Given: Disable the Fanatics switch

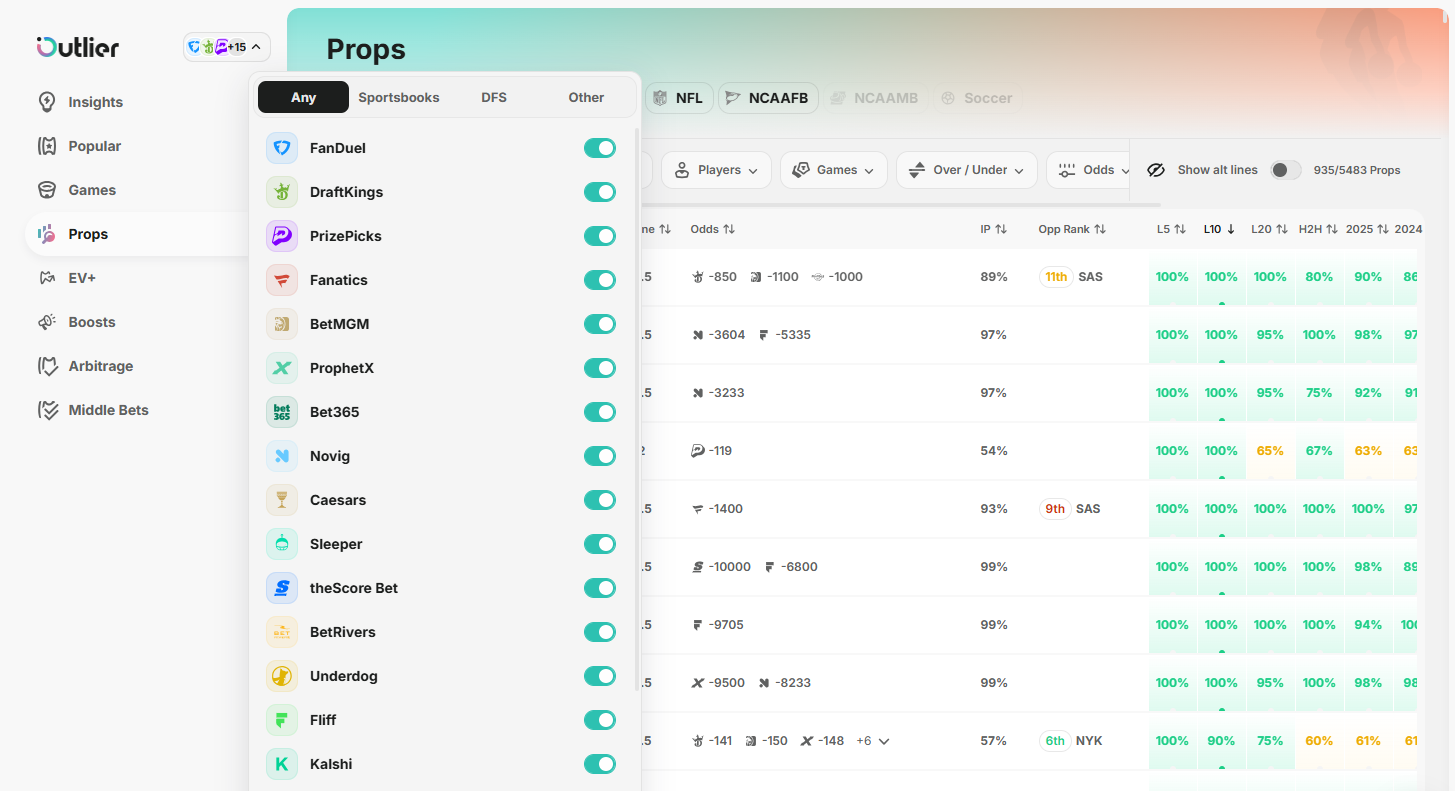Looking at the screenshot, I should [600, 280].
